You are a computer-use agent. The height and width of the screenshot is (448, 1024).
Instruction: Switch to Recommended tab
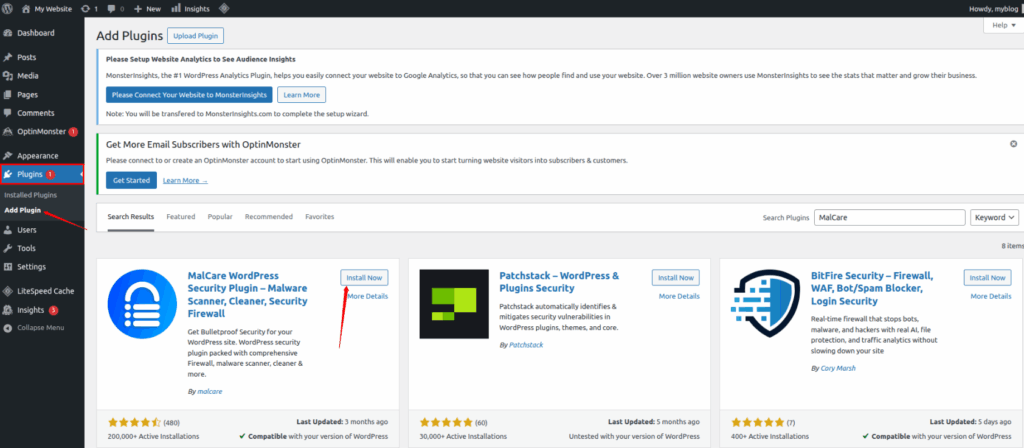click(269, 217)
